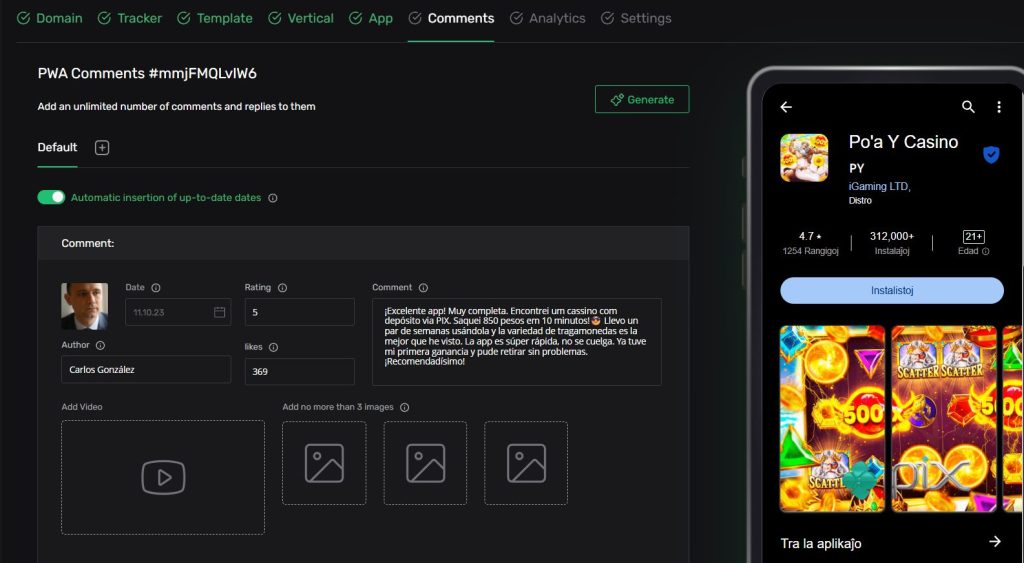Click the plus icon next to Default tab

102,148
